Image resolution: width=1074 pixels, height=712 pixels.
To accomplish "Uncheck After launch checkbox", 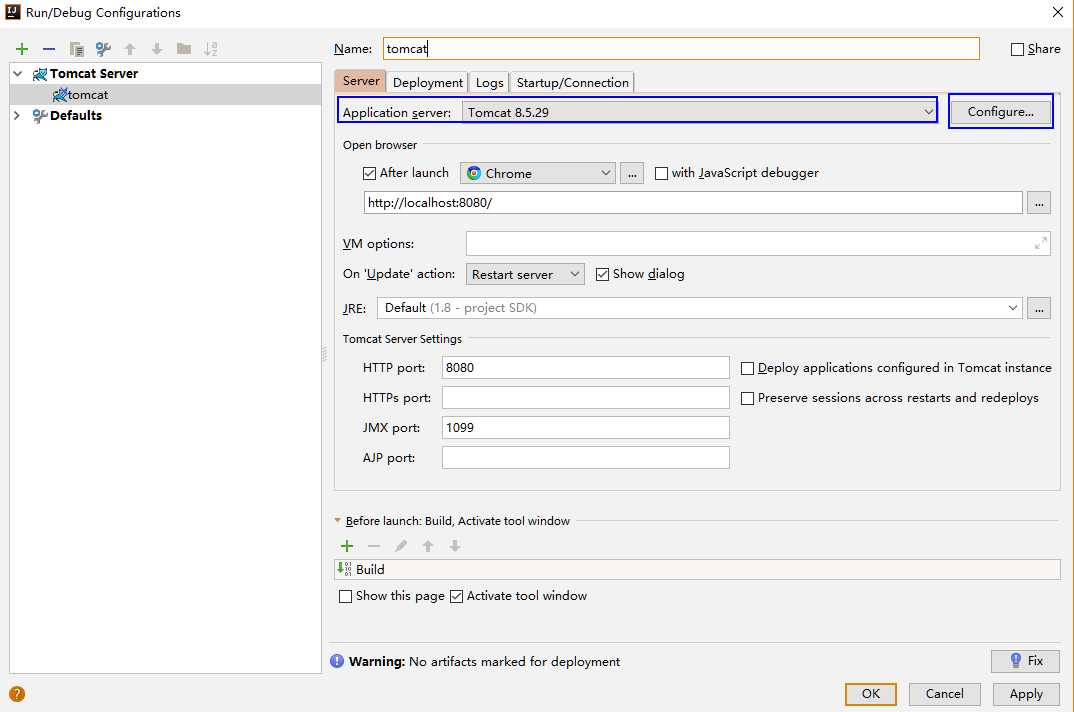I will pos(369,173).
